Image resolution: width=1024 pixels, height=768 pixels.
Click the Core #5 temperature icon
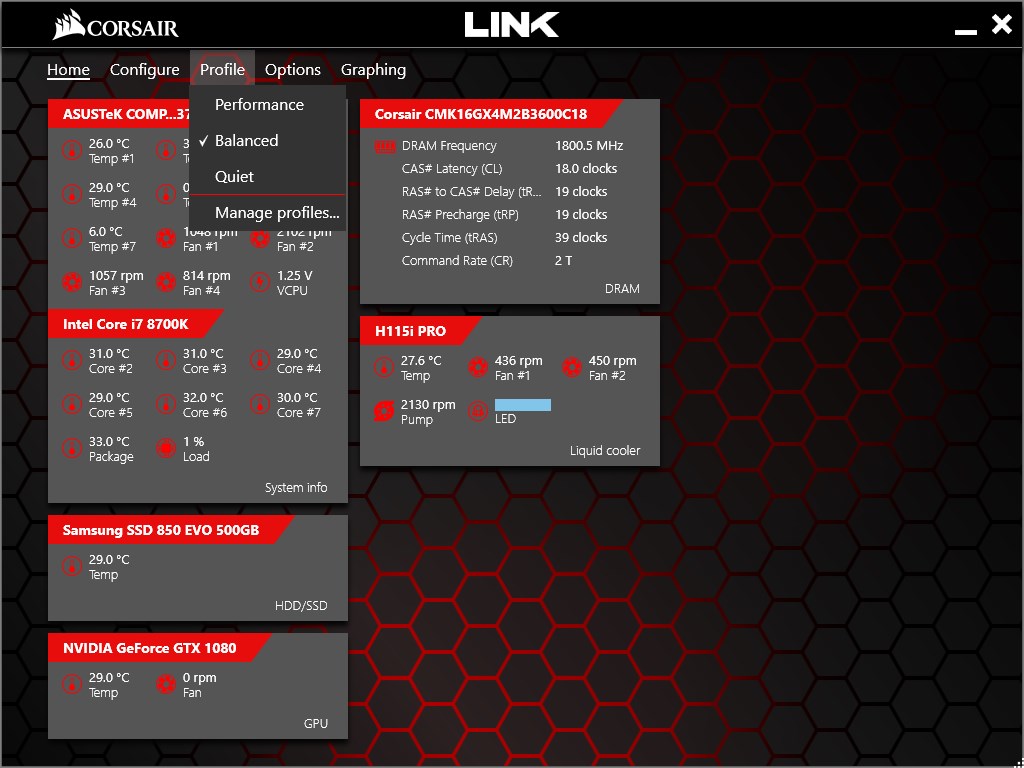[x=72, y=404]
